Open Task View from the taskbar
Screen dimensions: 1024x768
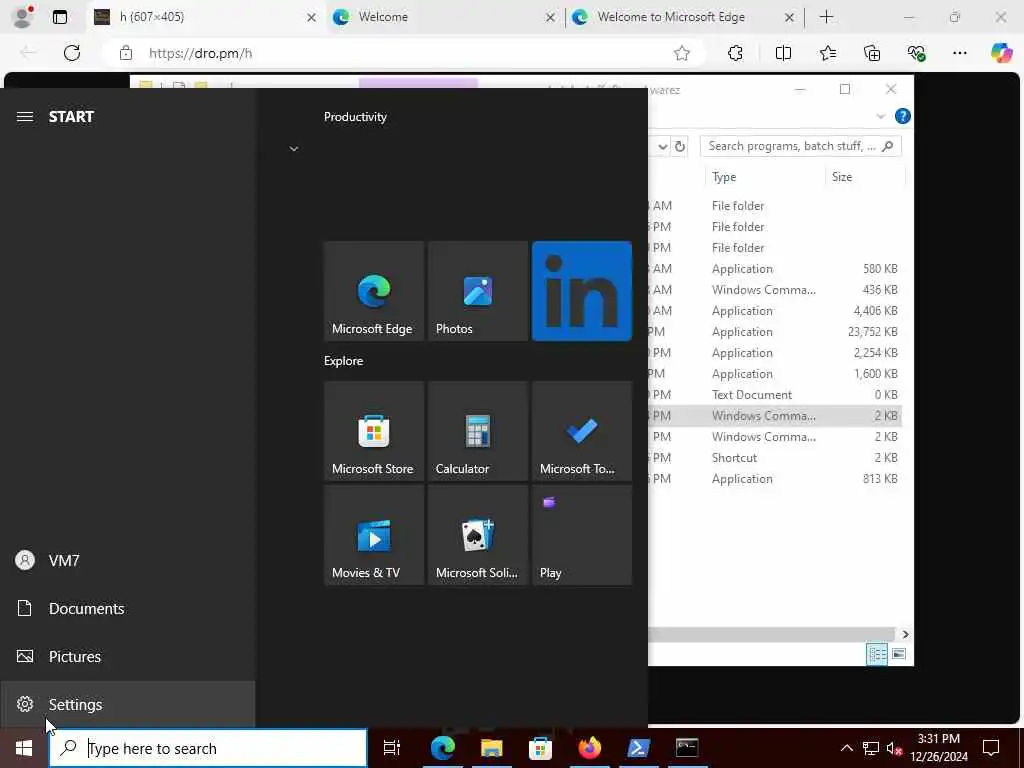[392, 748]
